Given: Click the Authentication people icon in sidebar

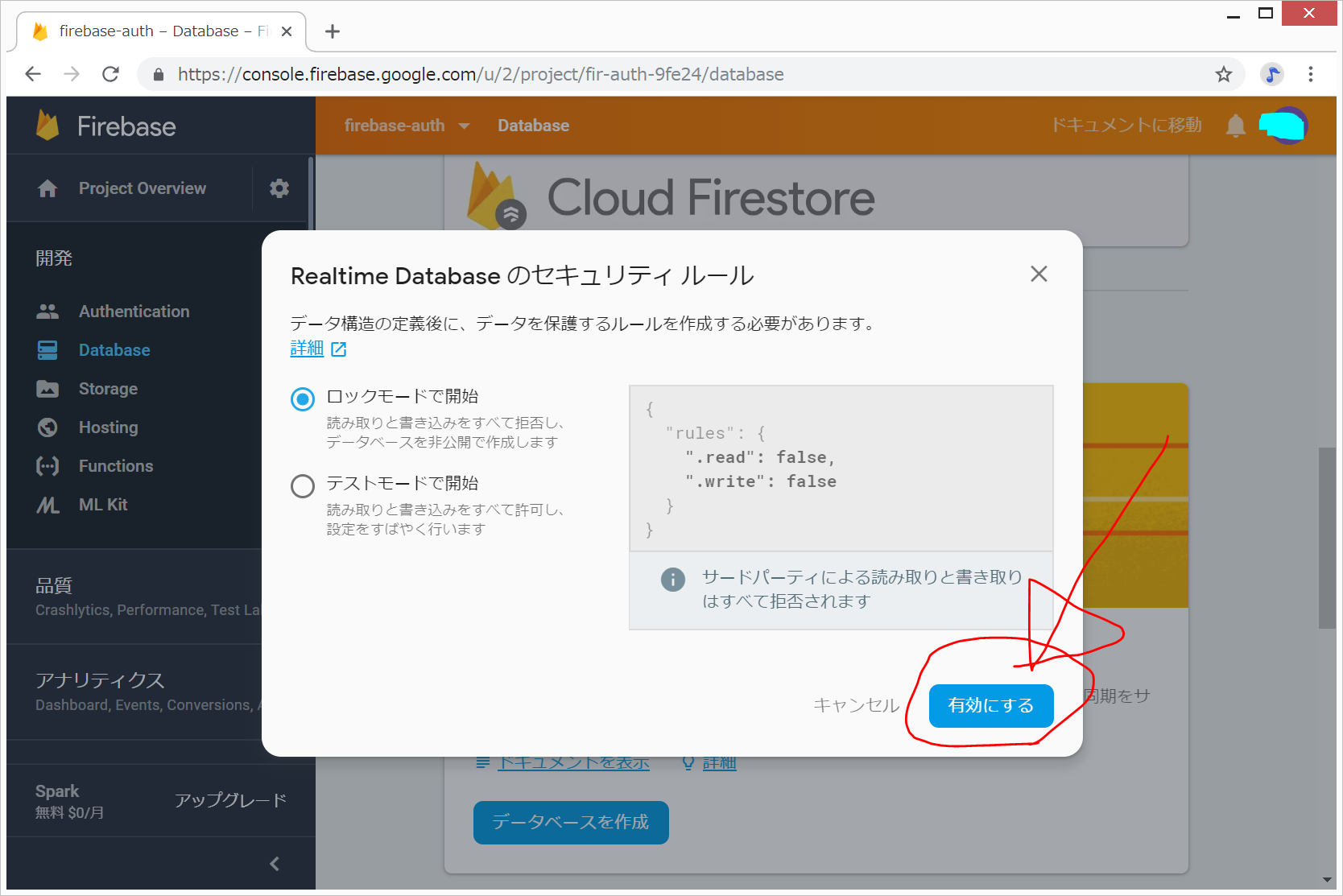Looking at the screenshot, I should [48, 312].
